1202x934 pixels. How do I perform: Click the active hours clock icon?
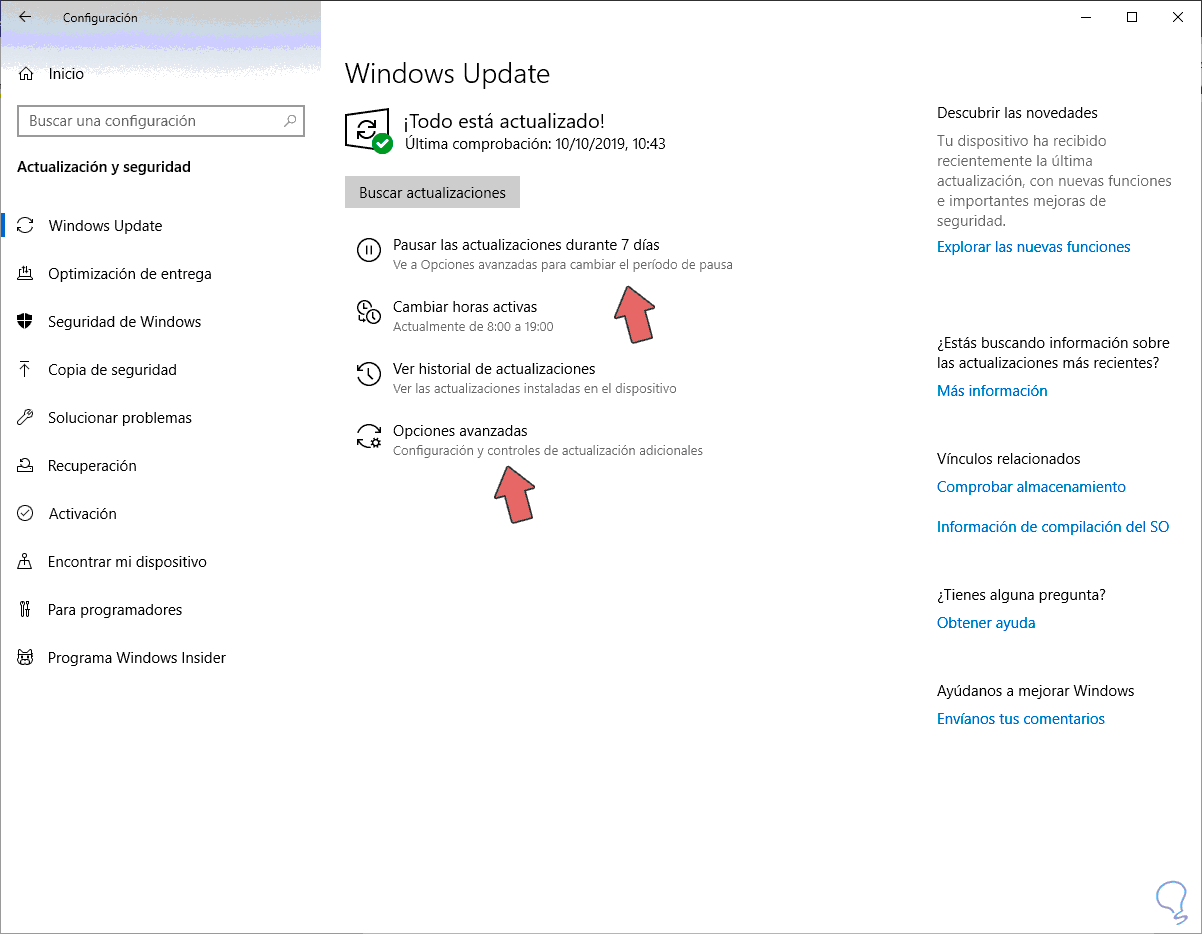coord(369,312)
